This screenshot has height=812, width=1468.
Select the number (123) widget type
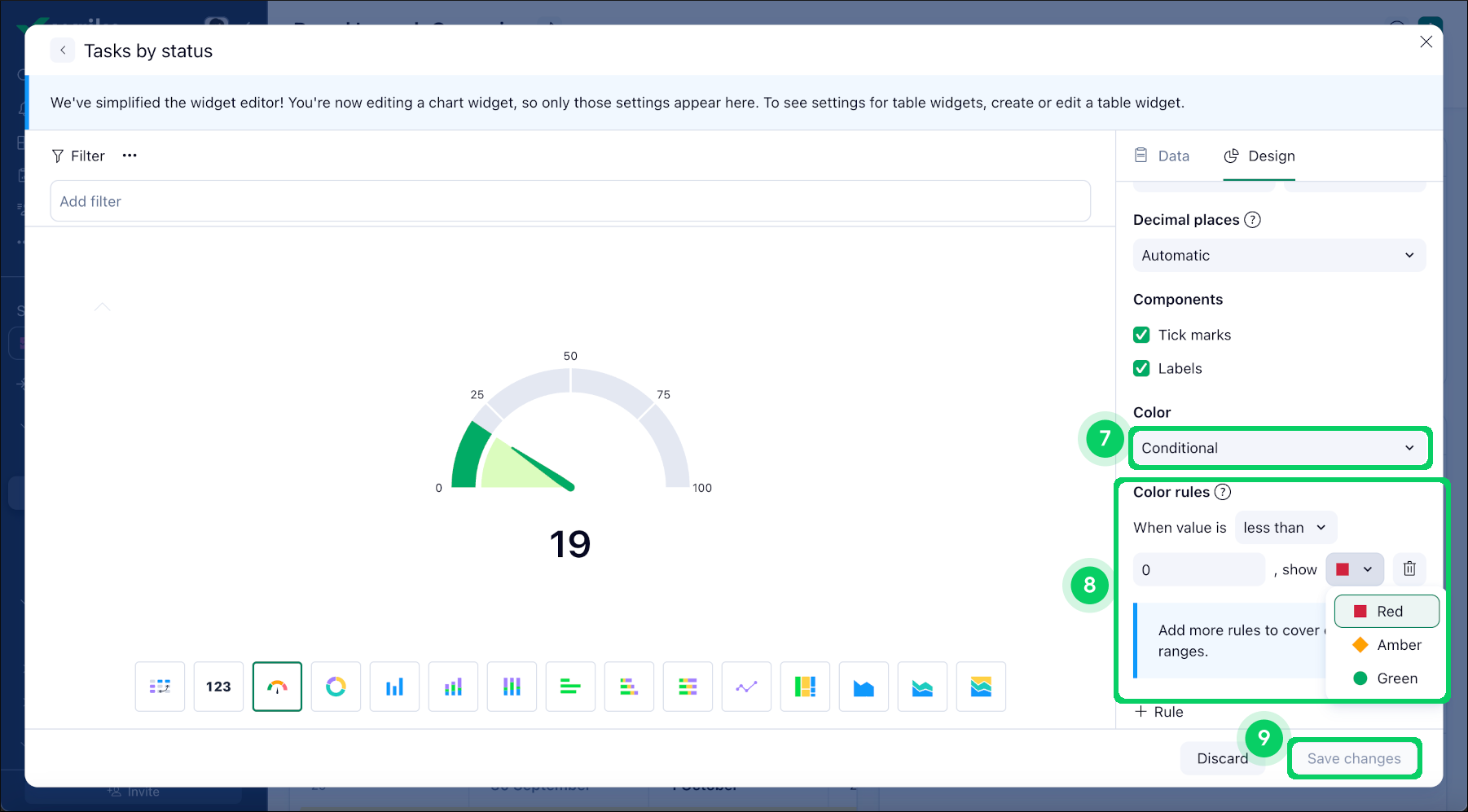[218, 687]
